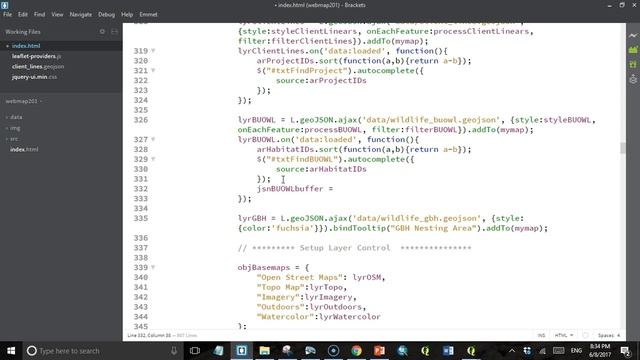640x360 pixels.
Task: Open the circular disc app in taskbar
Action: pos(333,351)
